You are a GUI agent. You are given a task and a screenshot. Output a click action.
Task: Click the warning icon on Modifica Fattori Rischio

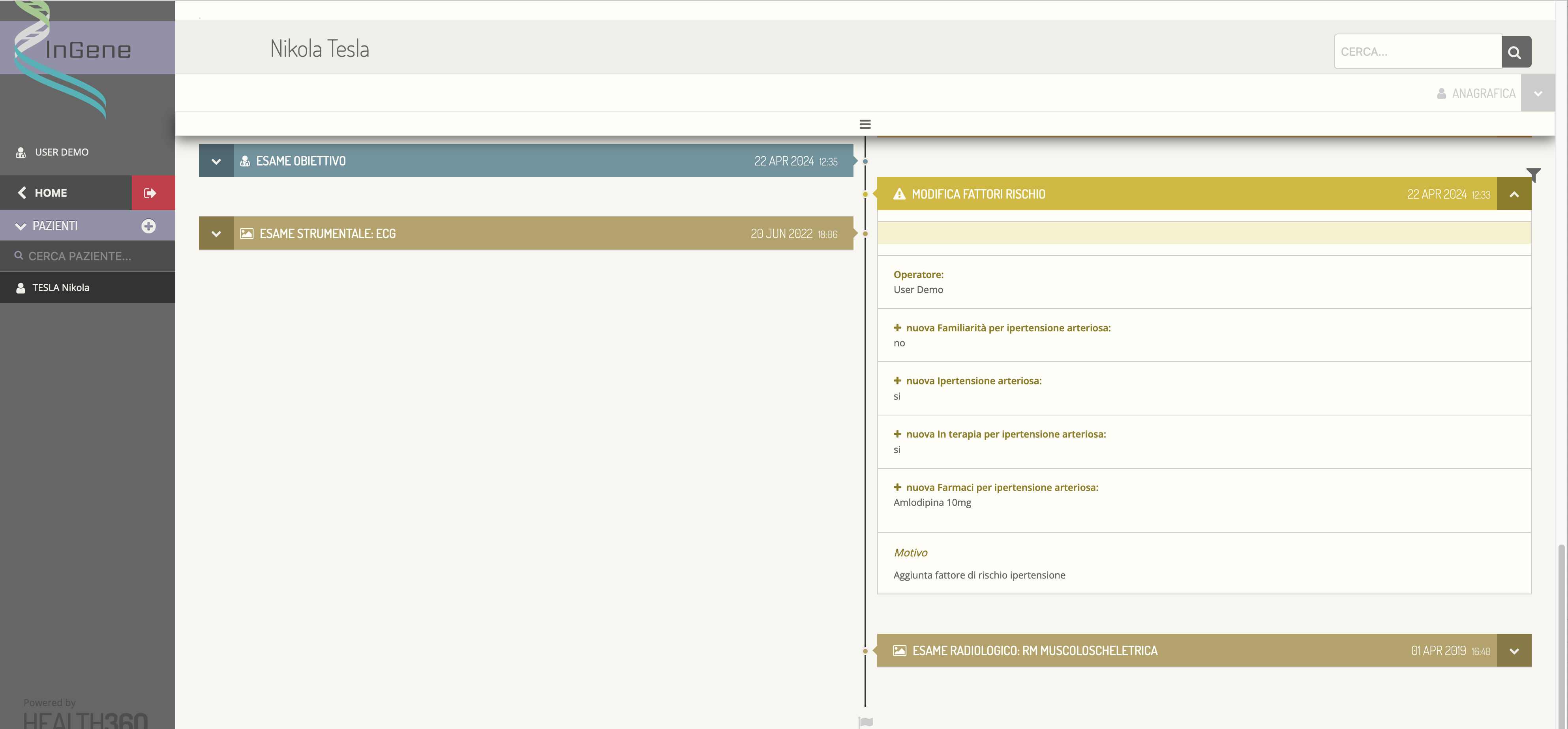coord(899,194)
